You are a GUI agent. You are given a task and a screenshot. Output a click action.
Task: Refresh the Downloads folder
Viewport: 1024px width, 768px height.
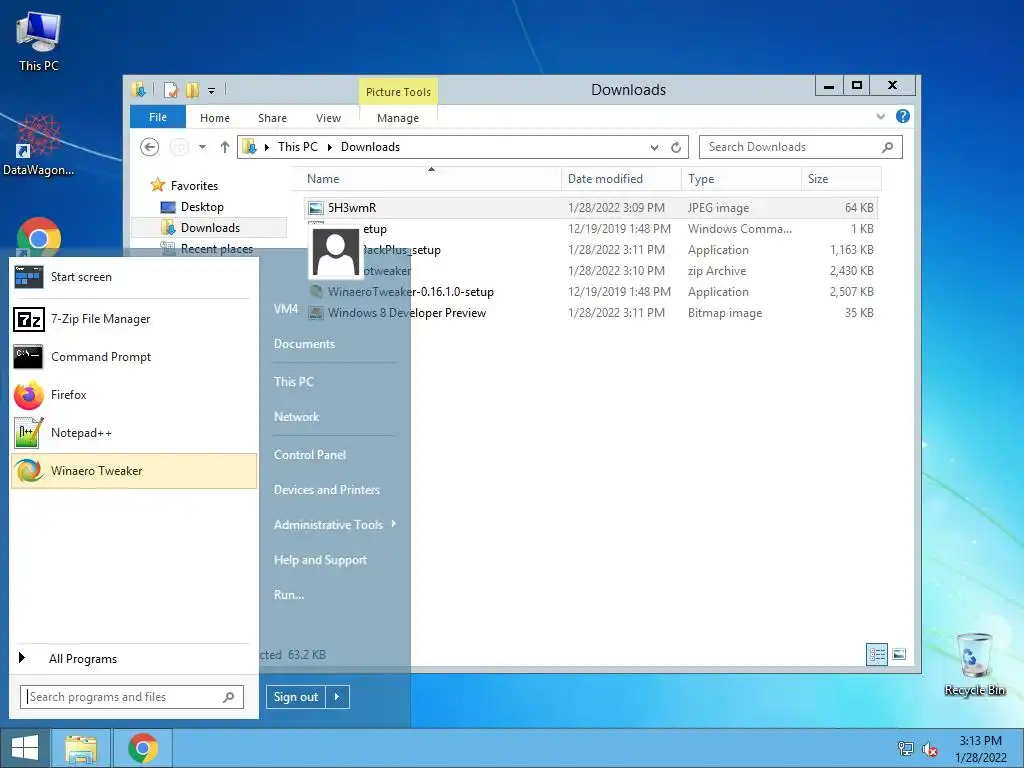pyautogui.click(x=676, y=148)
